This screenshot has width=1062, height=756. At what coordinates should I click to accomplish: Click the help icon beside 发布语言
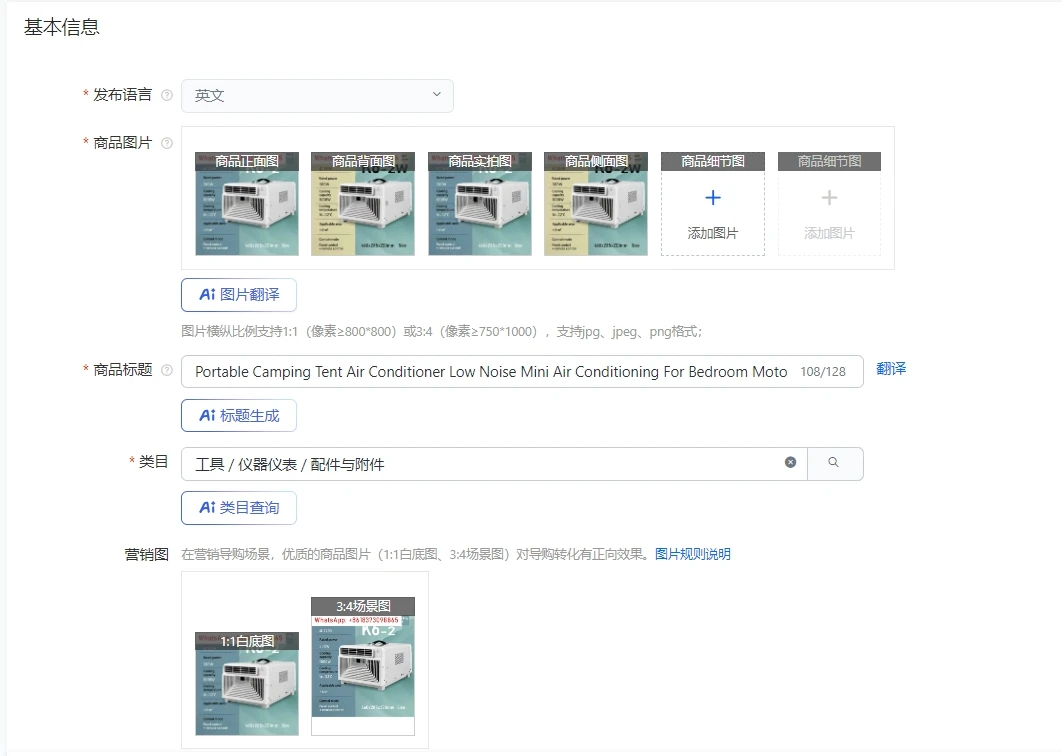coord(167,96)
